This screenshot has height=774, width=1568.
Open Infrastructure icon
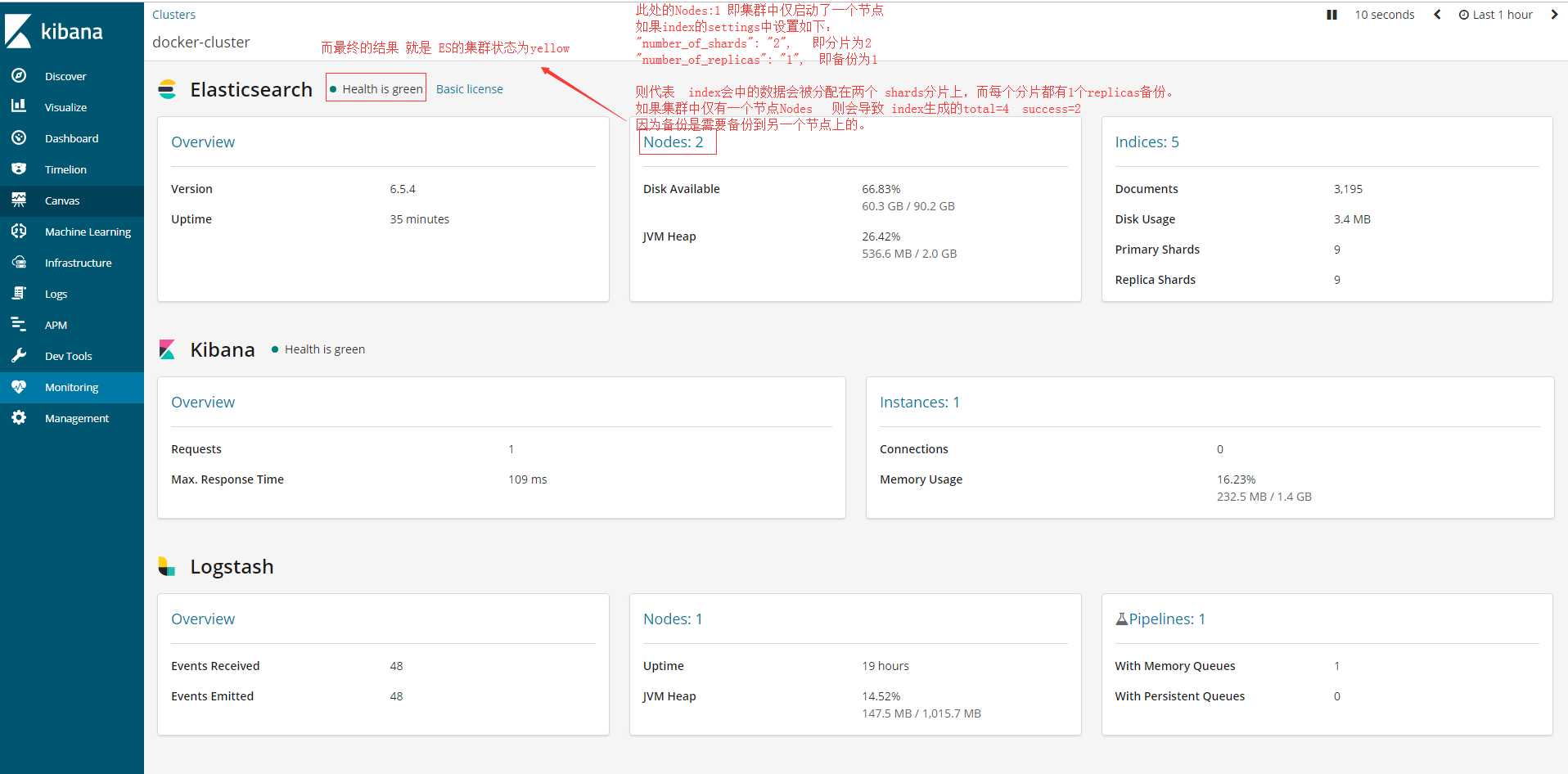tap(19, 262)
